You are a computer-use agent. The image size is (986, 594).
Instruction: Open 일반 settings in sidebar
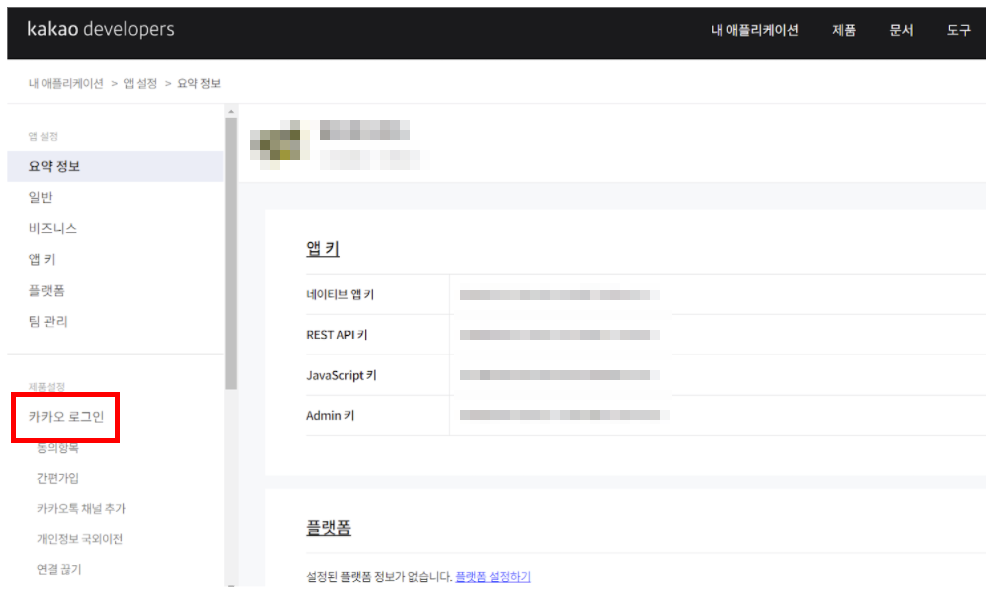tap(40, 197)
